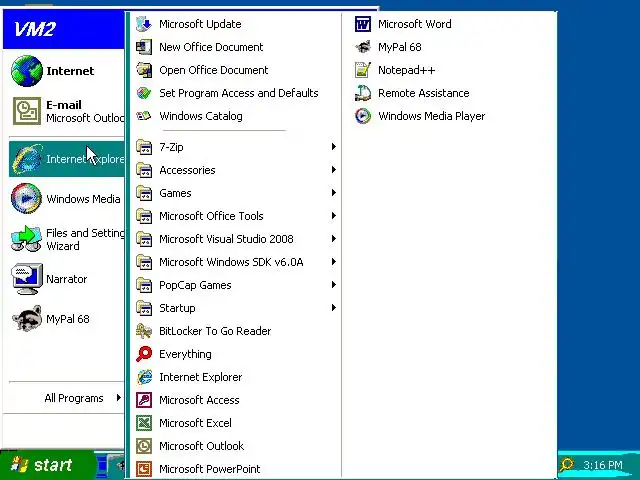Click the Windows Catalog icon
This screenshot has width=640, height=480.
[x=144, y=116]
